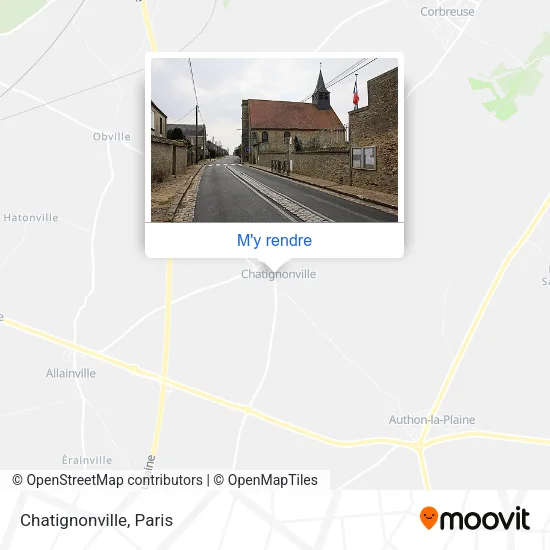The width and height of the screenshot is (550, 550).
Task: Open the OpenStreetMap contributors attribution link
Action: coord(107,480)
